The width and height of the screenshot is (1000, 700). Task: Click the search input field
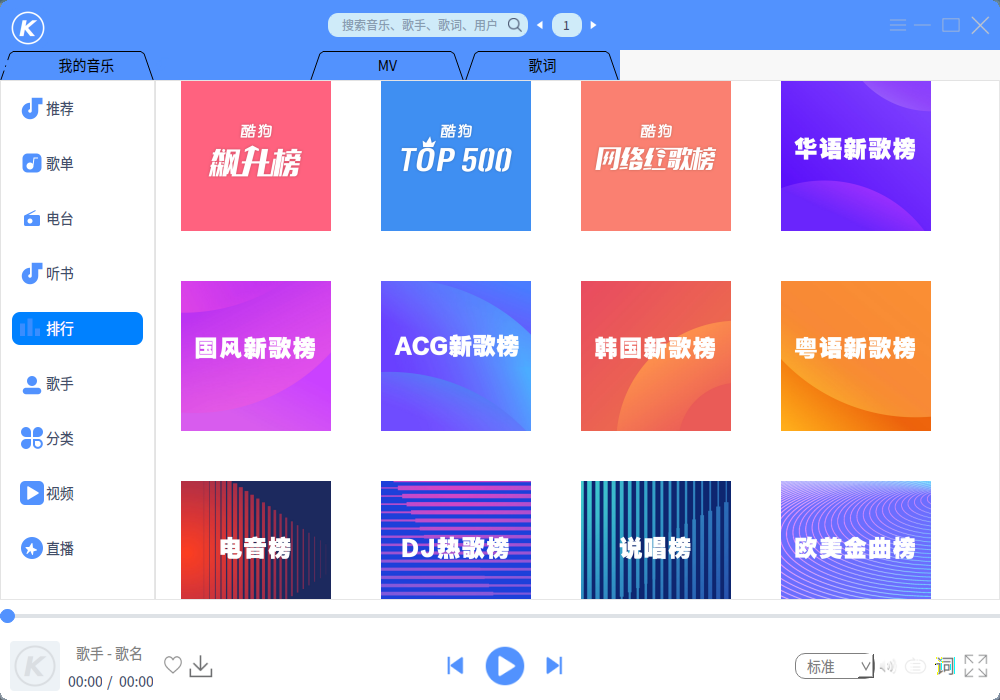pos(419,25)
